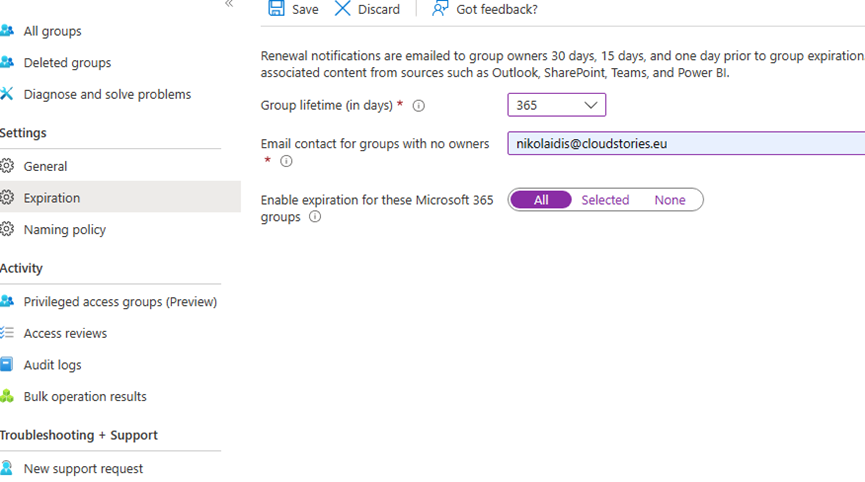Click the Save disk icon
This screenshot has height=482, width=865.
pyautogui.click(x=276, y=9)
